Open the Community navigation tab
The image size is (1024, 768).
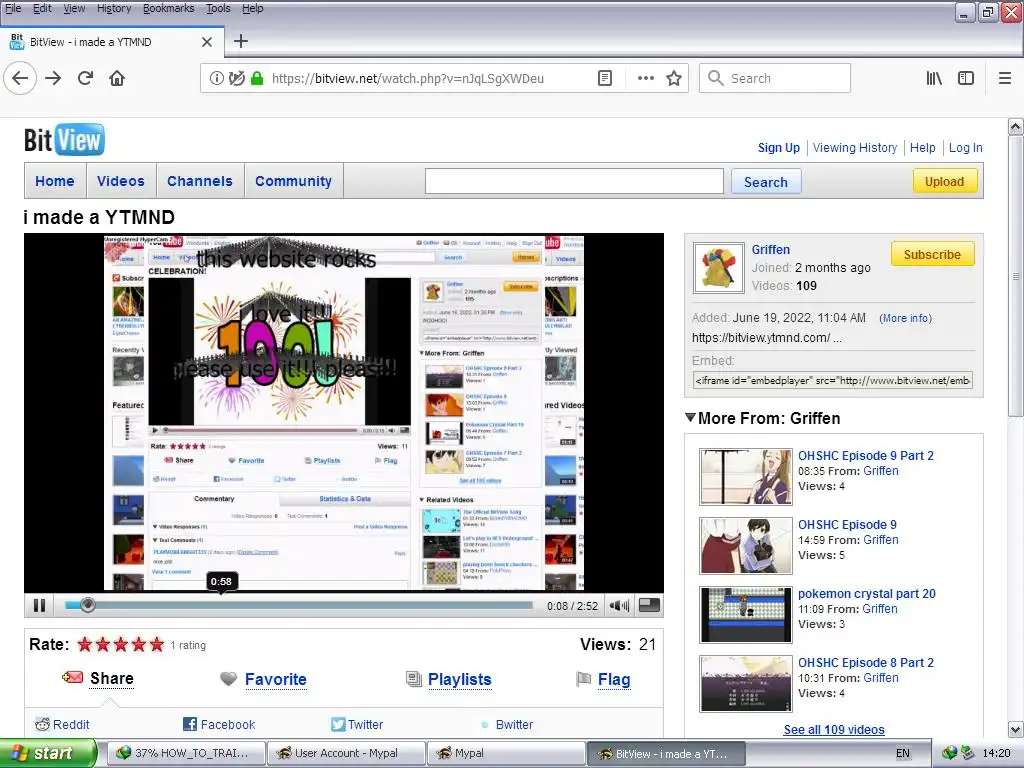[293, 181]
